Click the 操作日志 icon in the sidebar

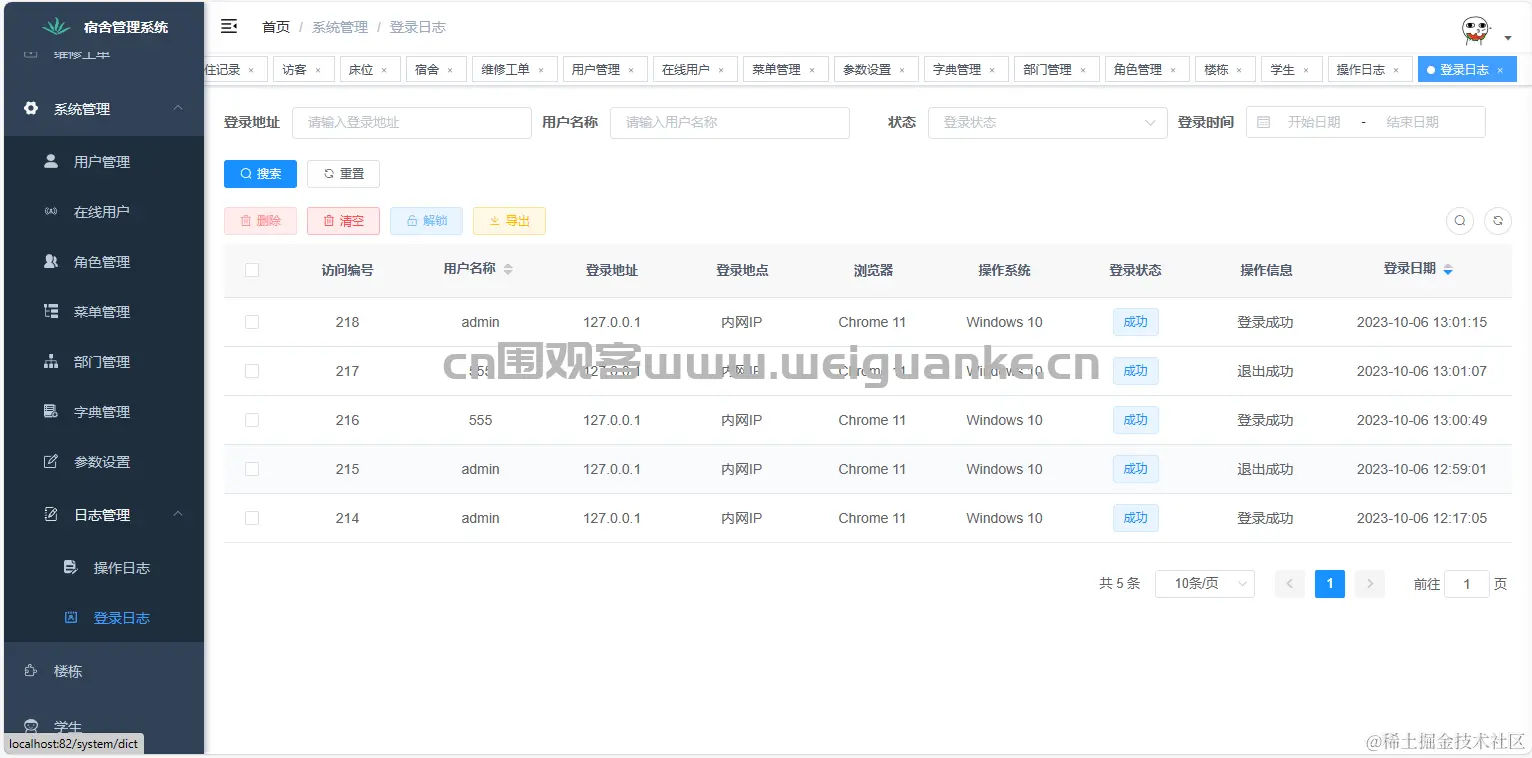click(x=70, y=567)
